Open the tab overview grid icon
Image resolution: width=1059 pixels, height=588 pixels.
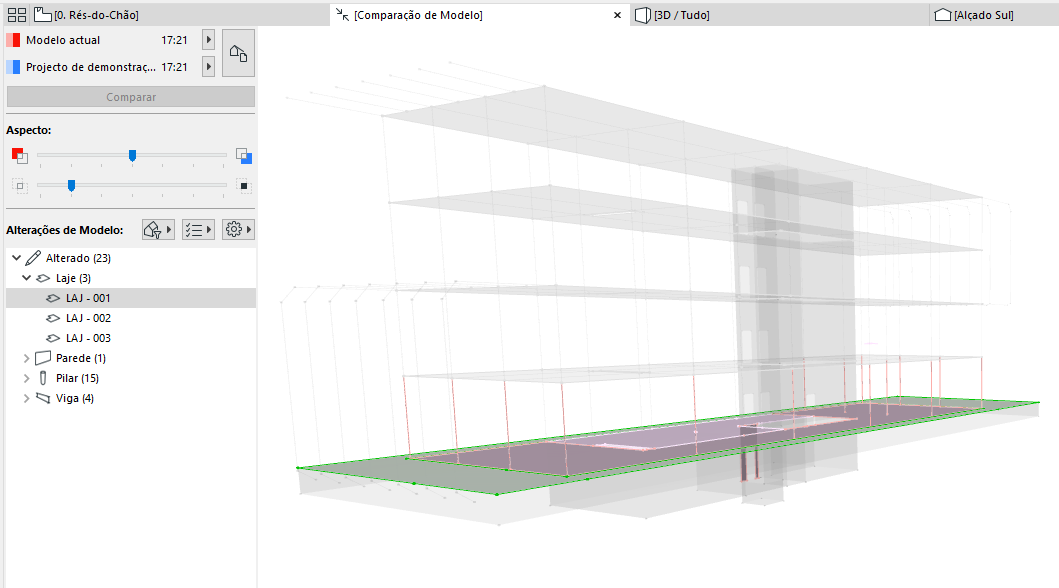click(x=17, y=15)
